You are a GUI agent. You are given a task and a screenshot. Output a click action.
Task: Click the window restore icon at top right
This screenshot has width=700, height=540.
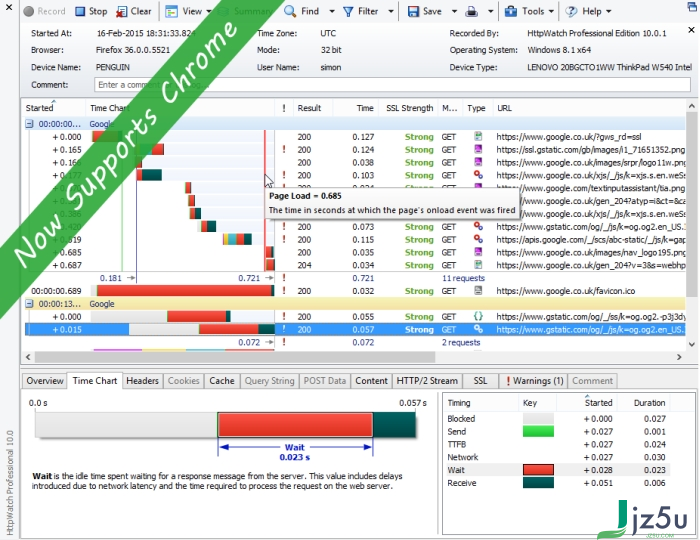pyautogui.click(x=692, y=7)
